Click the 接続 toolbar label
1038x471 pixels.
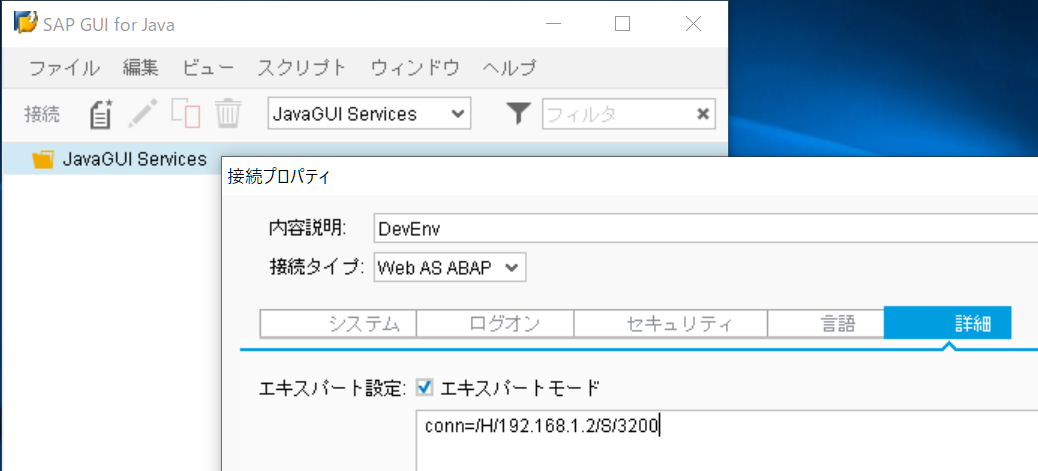click(42, 114)
